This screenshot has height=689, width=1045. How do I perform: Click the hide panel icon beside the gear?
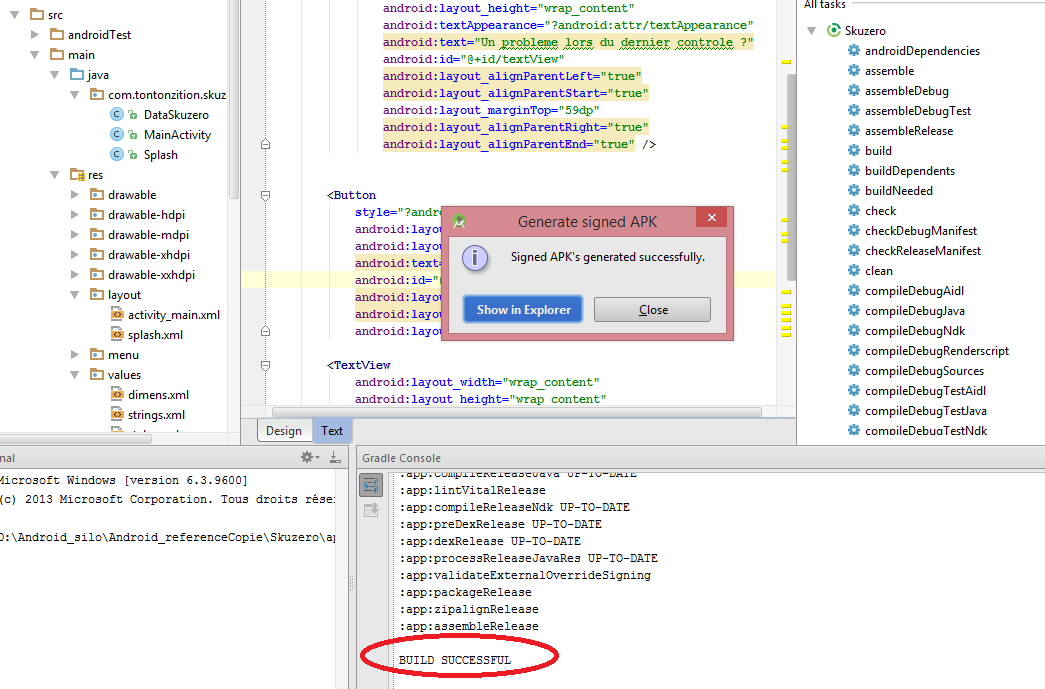(x=335, y=457)
